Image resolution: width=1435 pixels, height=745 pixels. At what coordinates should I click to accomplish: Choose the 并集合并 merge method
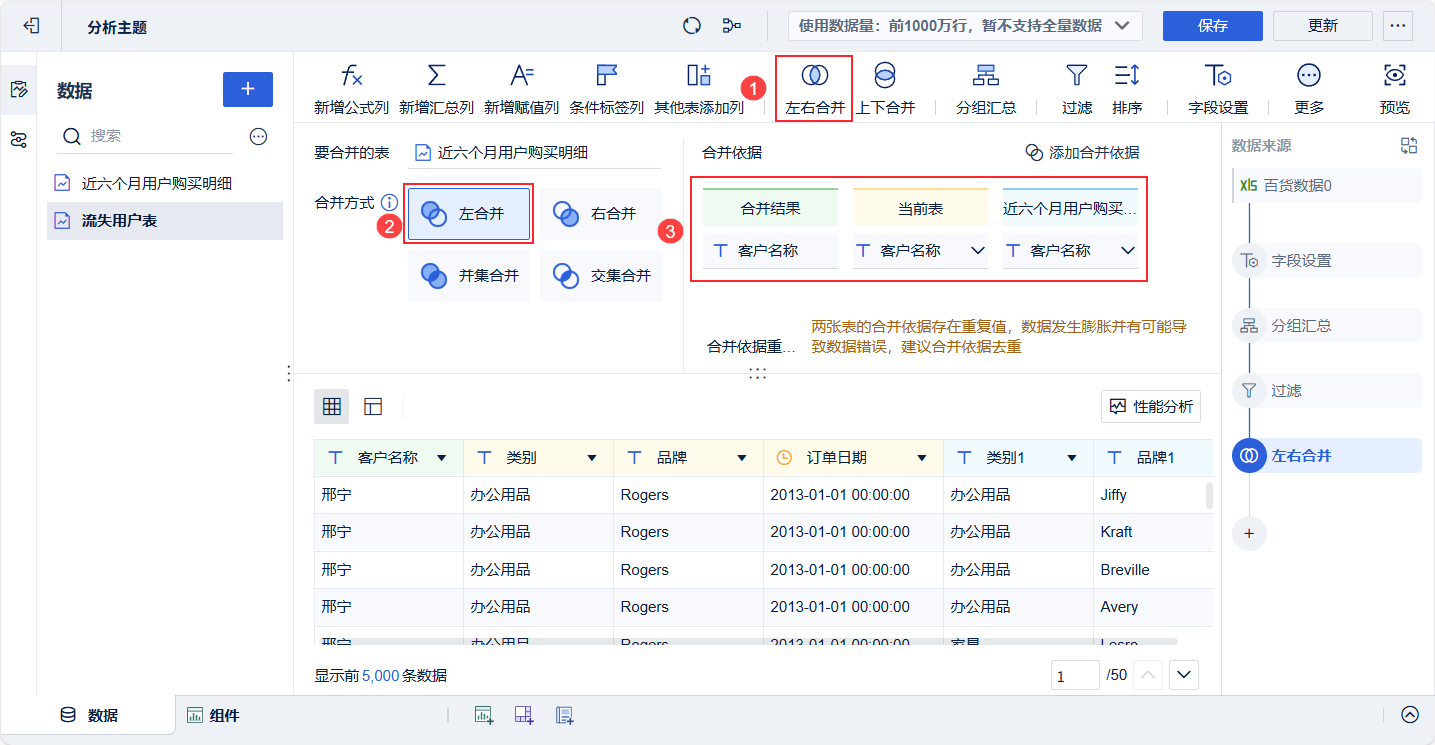(469, 276)
